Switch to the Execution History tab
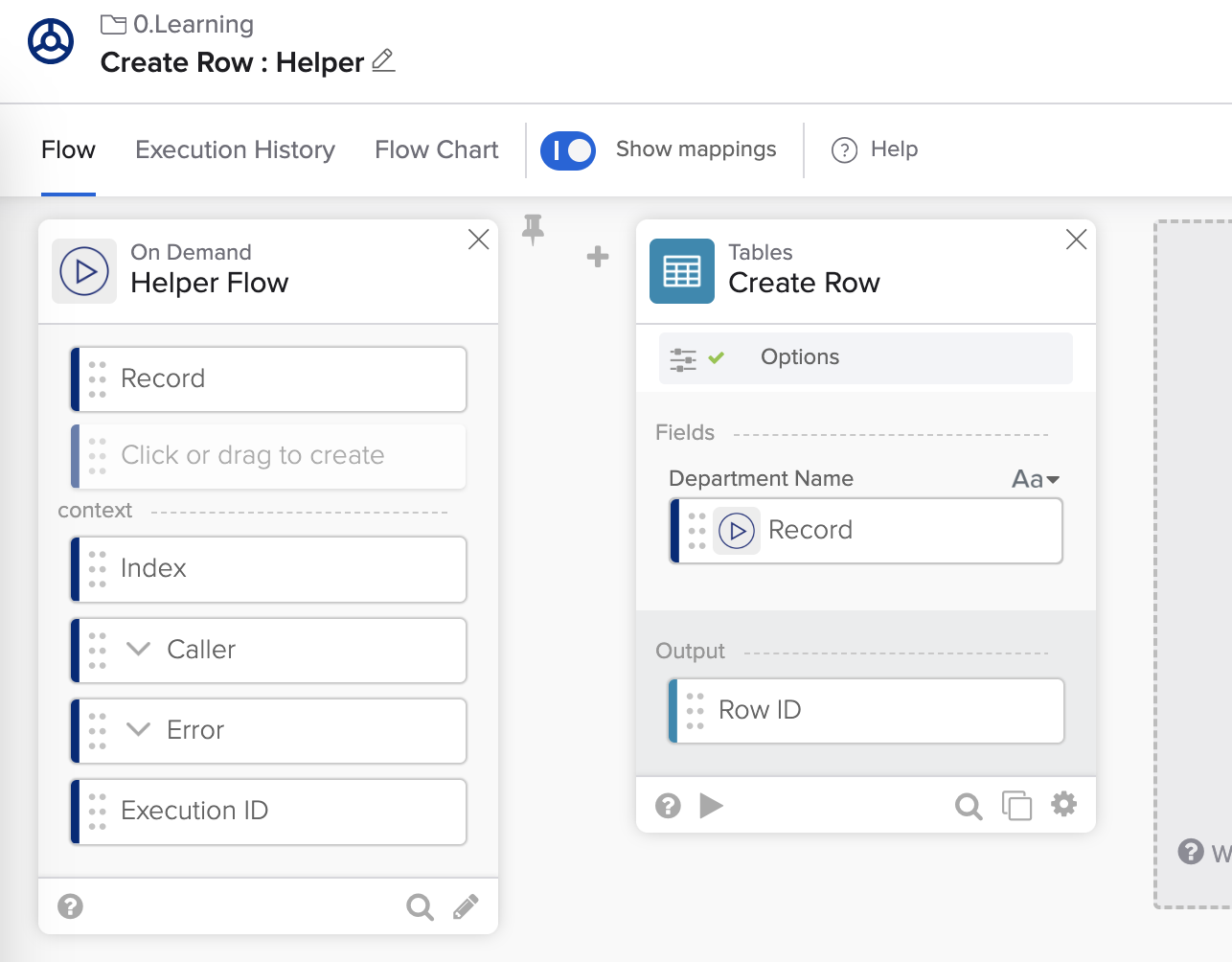This screenshot has height=962, width=1232. pos(235,149)
